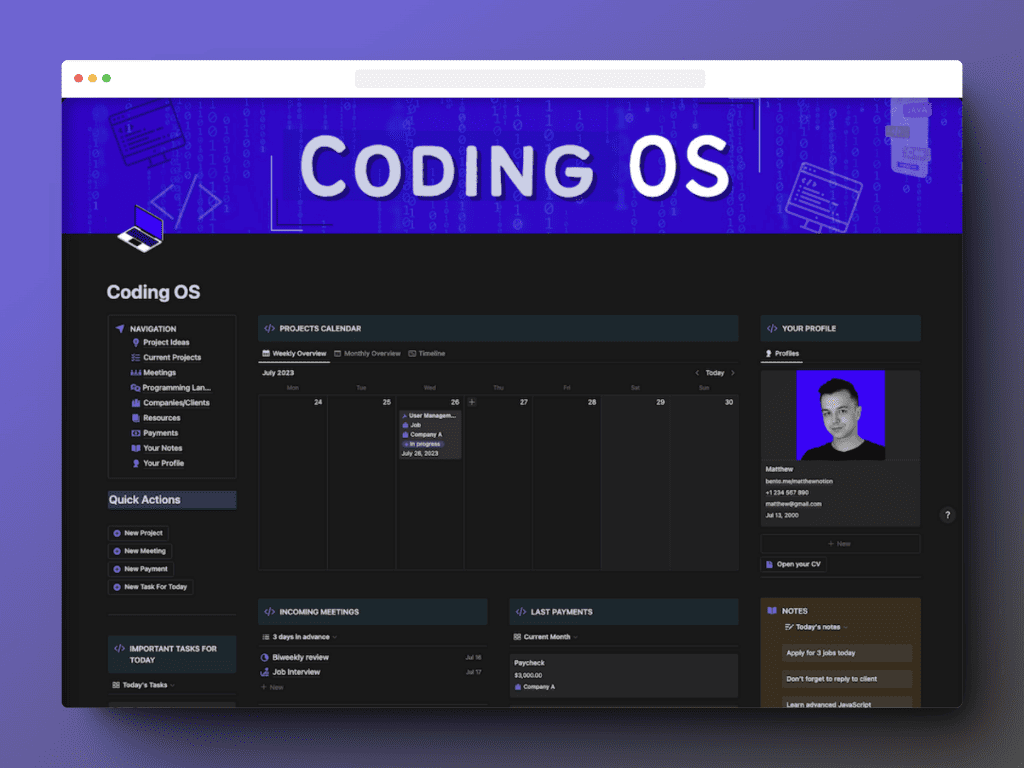This screenshot has height=768, width=1024.
Task: Click the laptop page icon under the banner
Action: (x=140, y=227)
